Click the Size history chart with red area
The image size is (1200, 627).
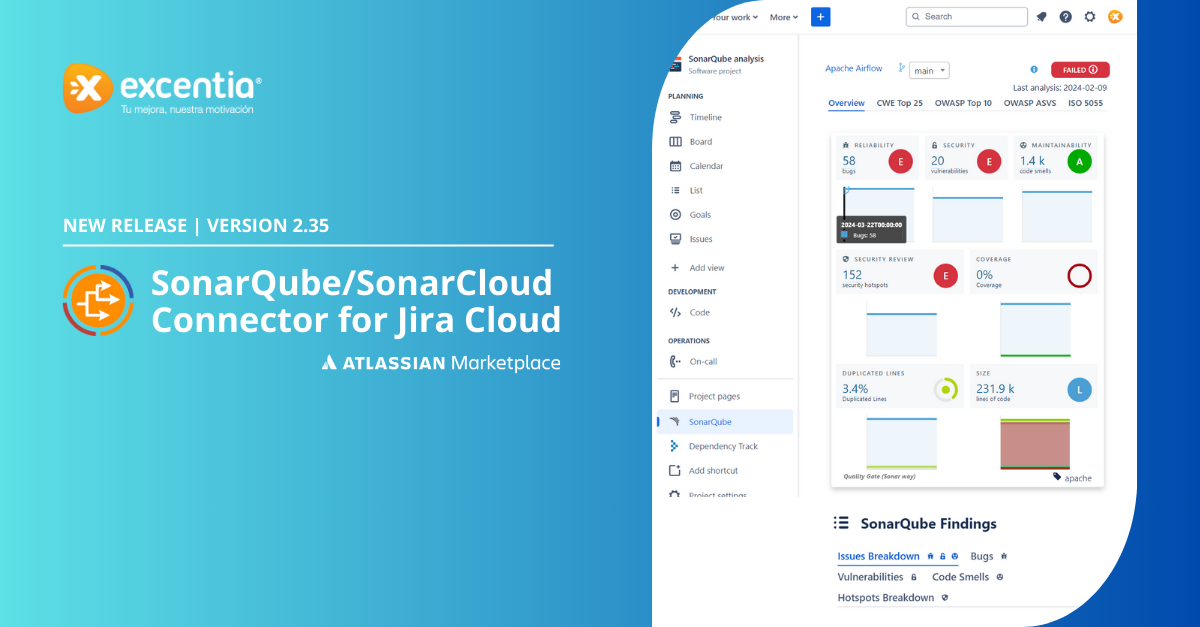1035,444
